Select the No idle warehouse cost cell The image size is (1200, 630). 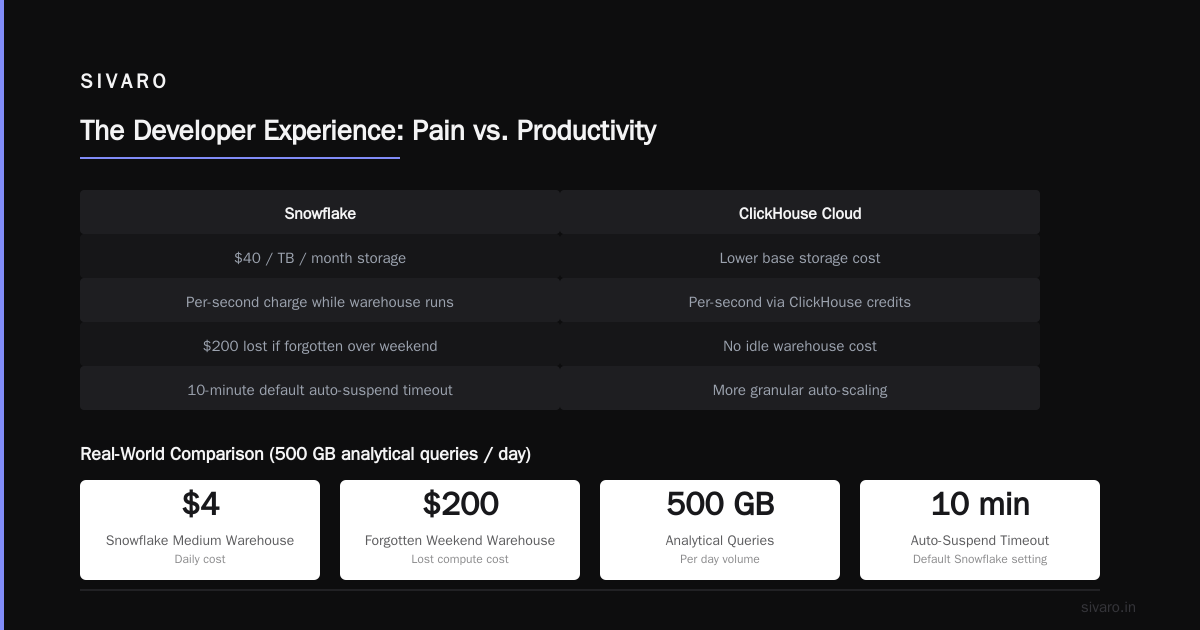(x=800, y=346)
